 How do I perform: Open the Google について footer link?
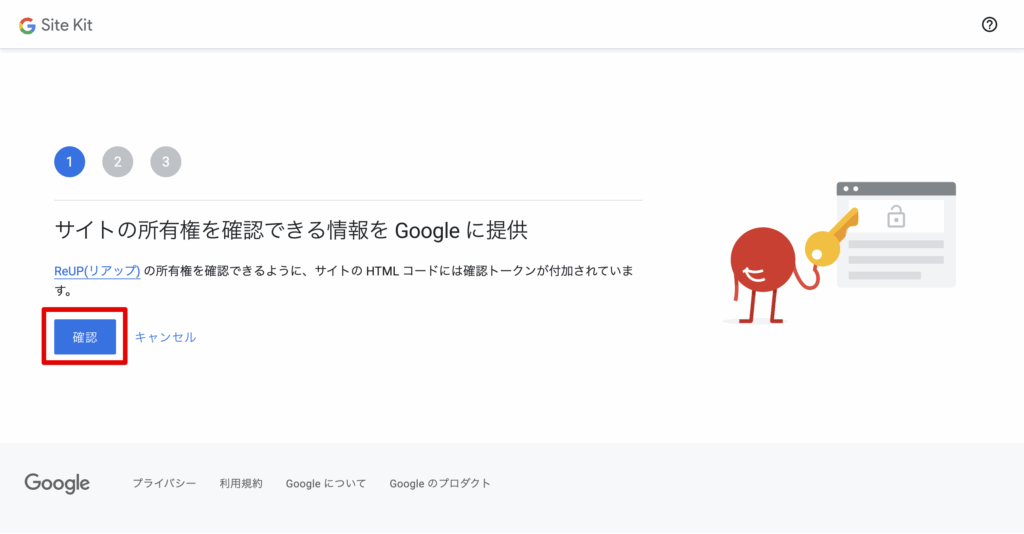click(x=326, y=484)
